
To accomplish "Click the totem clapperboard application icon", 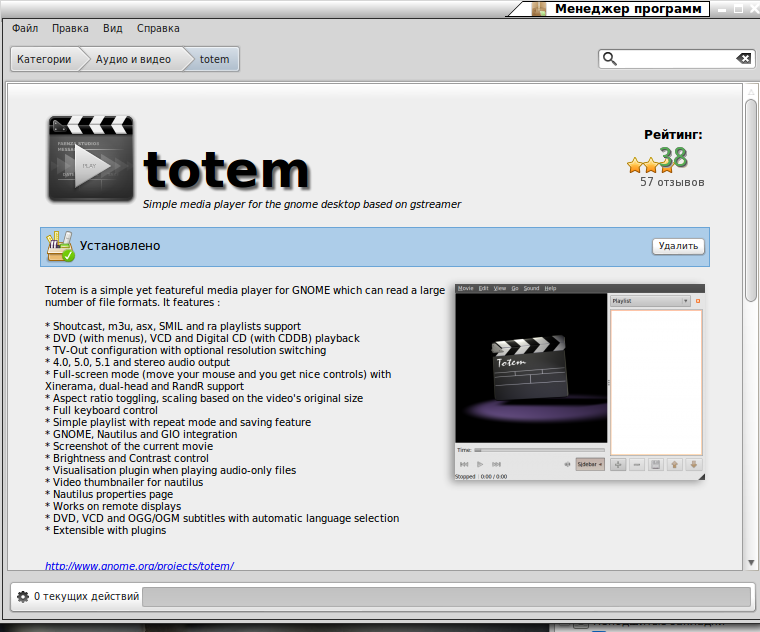I will click(90, 158).
